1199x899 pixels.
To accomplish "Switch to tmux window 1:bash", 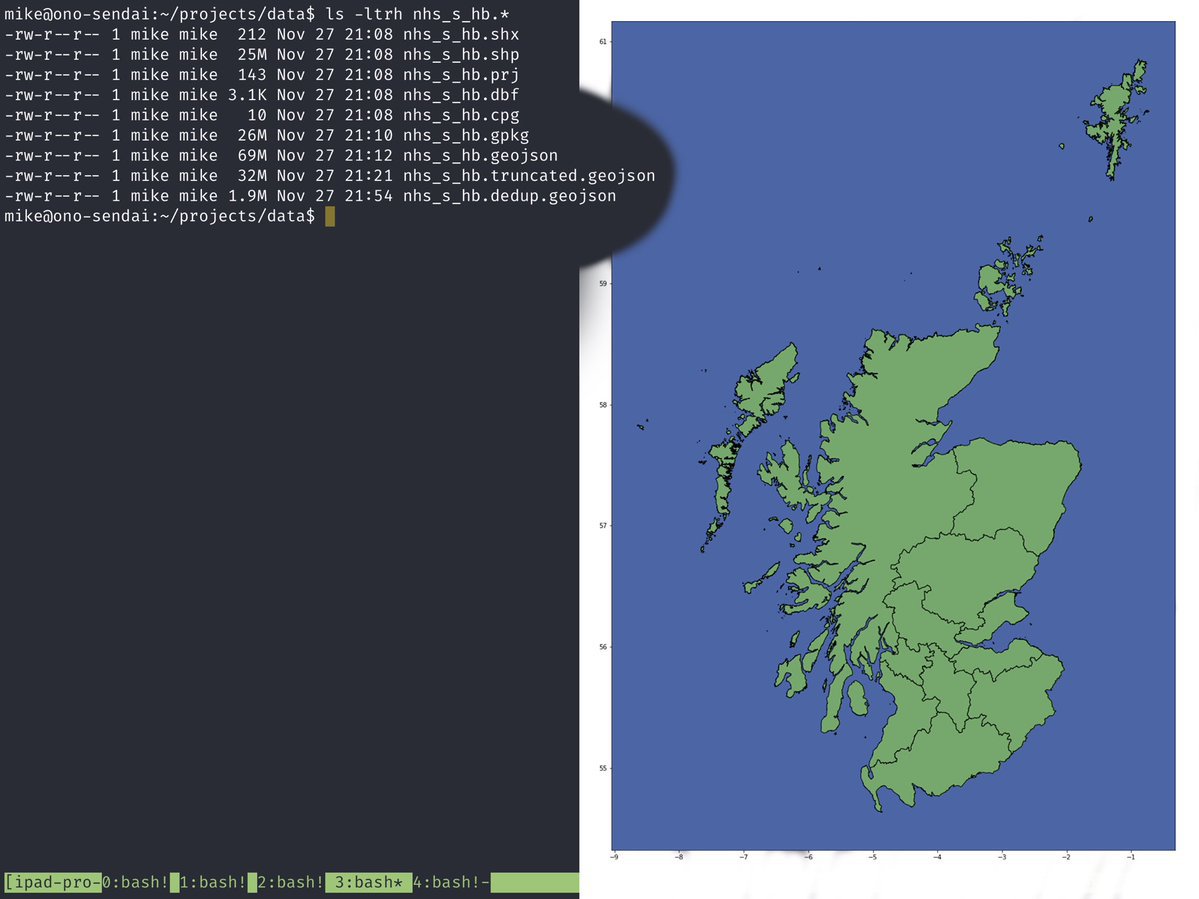I will click(212, 882).
